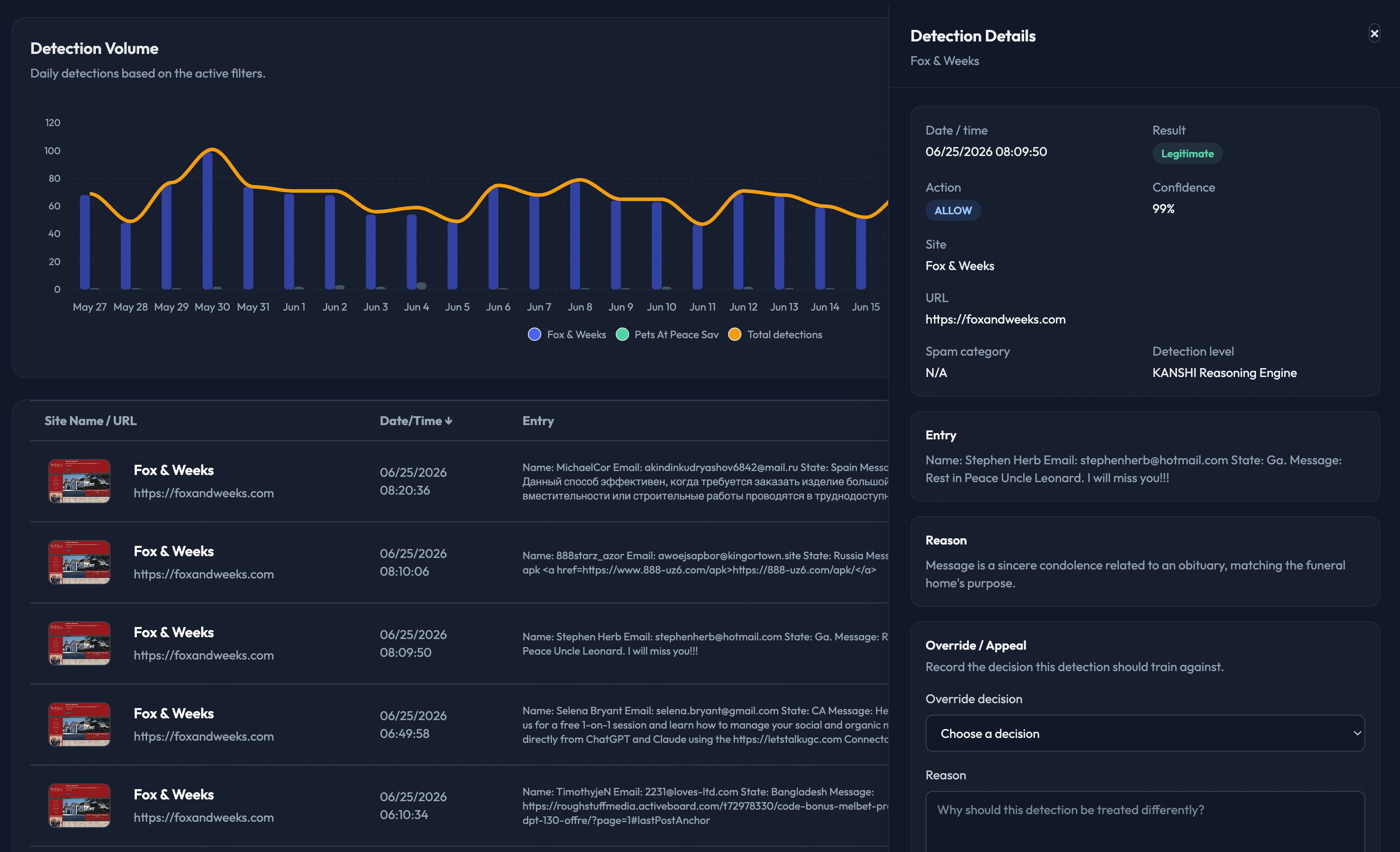Open foxandweeks.com link in the 08:10:06 row

(203, 574)
